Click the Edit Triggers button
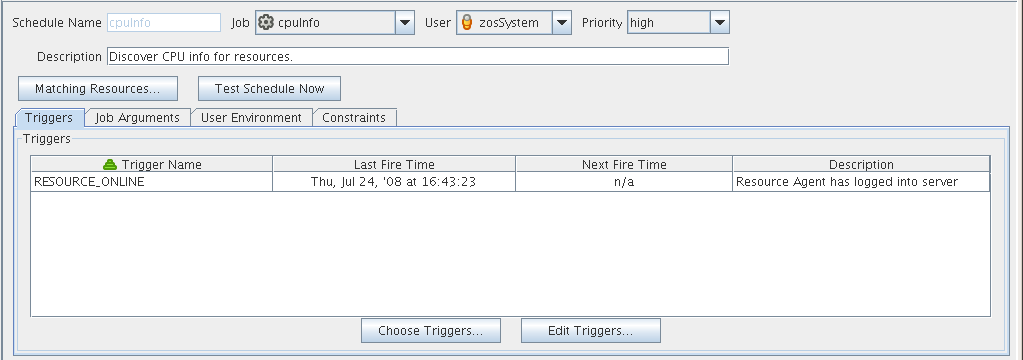 590,331
